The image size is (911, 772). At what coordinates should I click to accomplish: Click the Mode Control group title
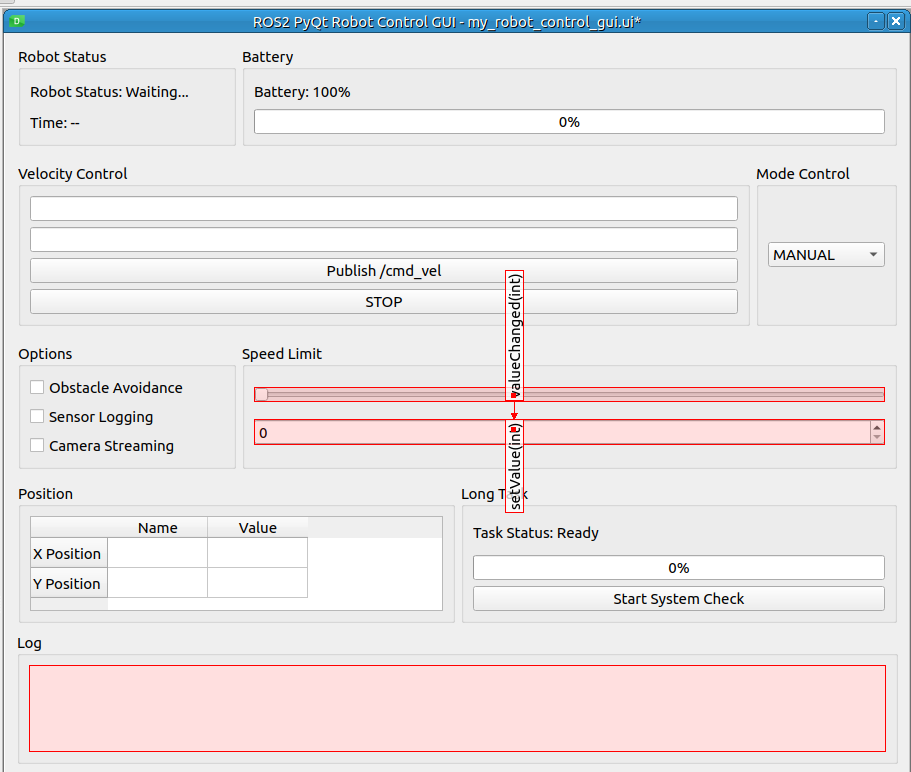802,174
